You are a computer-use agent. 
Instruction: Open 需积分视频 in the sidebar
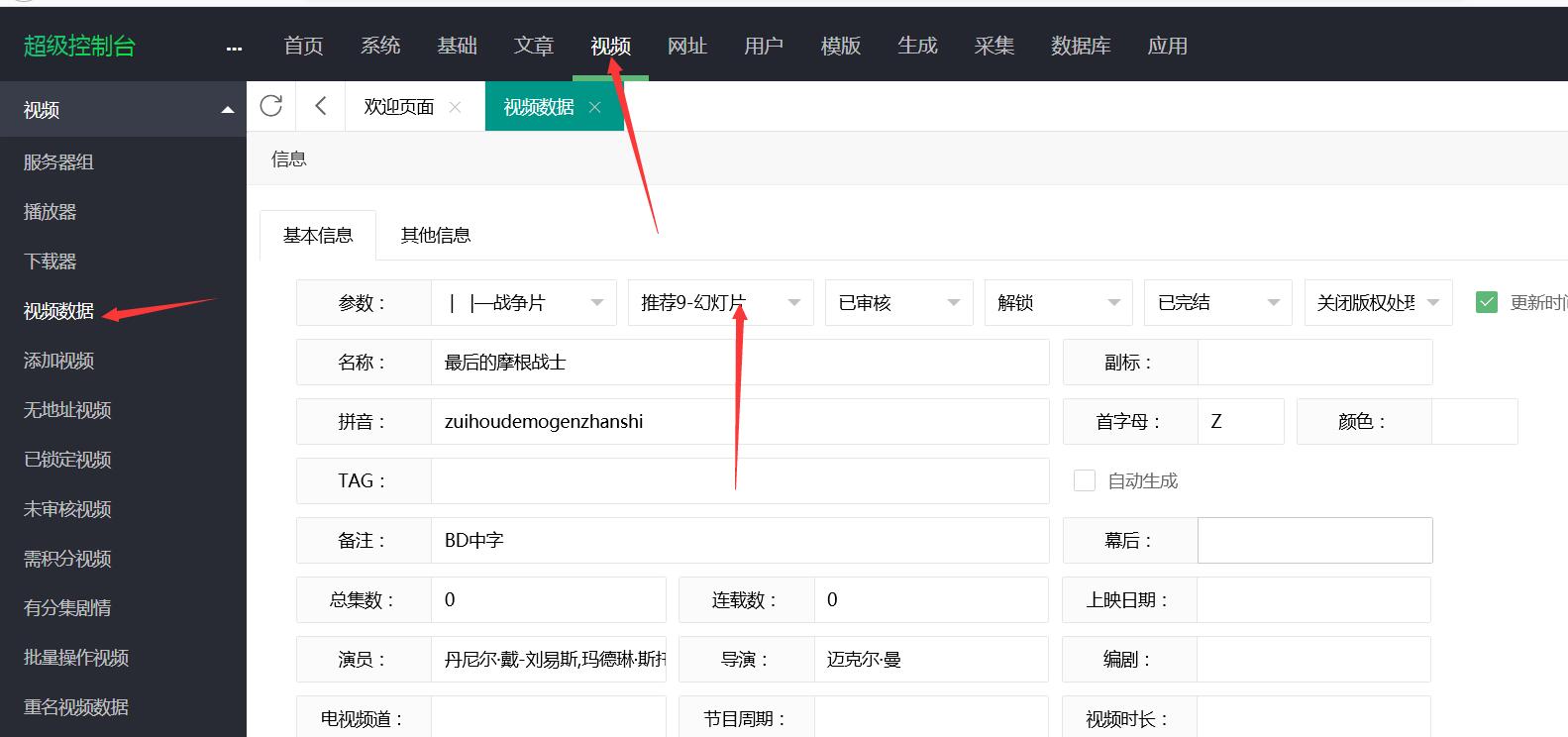point(67,559)
